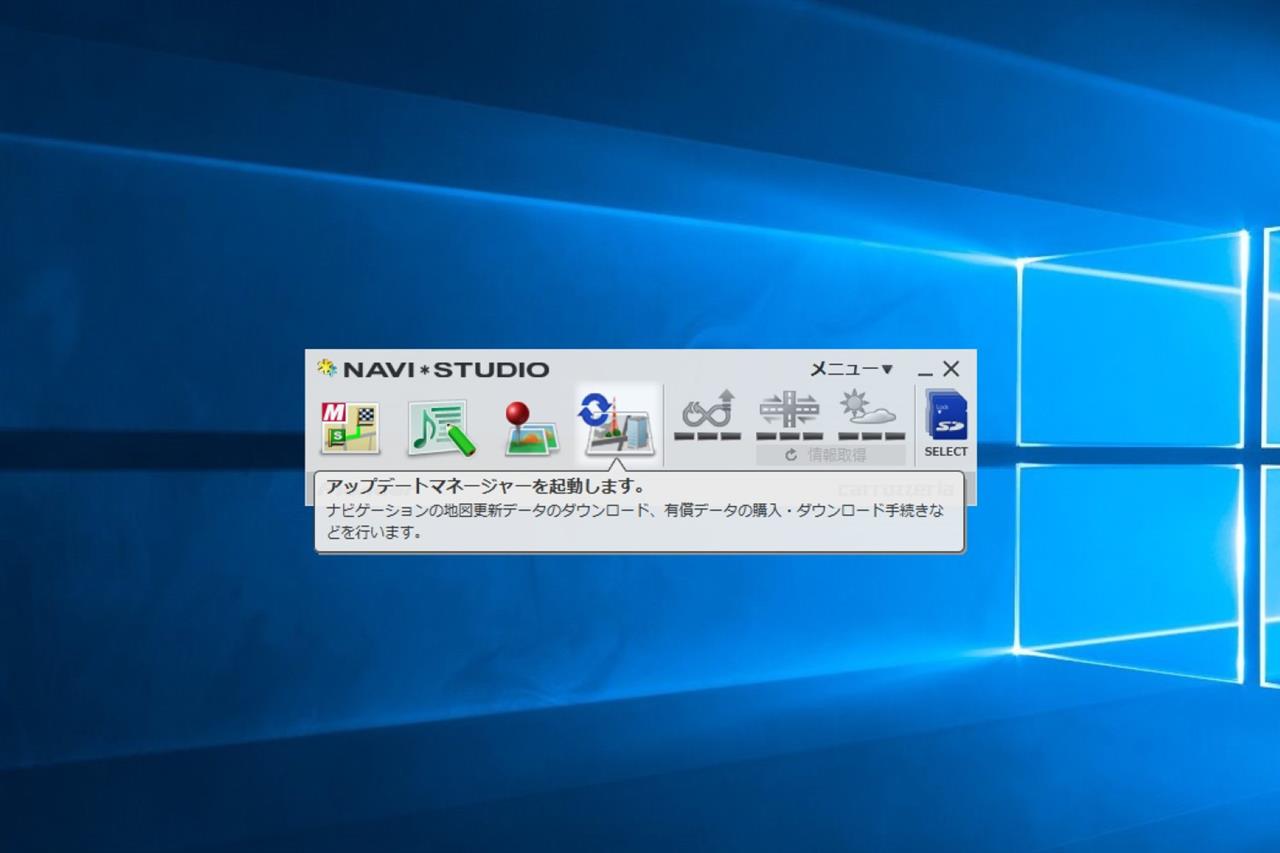Click tooltip text アップデートマネージャーを起動します。

click(485, 487)
